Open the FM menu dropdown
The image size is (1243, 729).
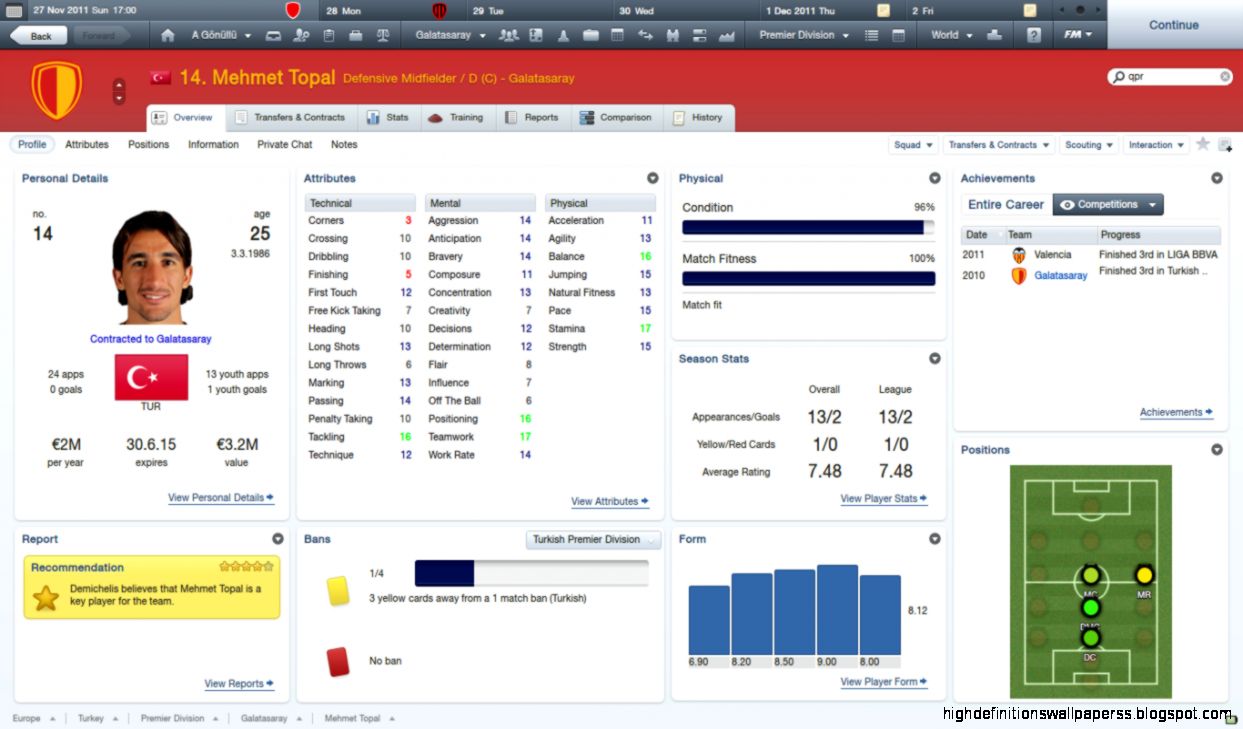point(1077,35)
